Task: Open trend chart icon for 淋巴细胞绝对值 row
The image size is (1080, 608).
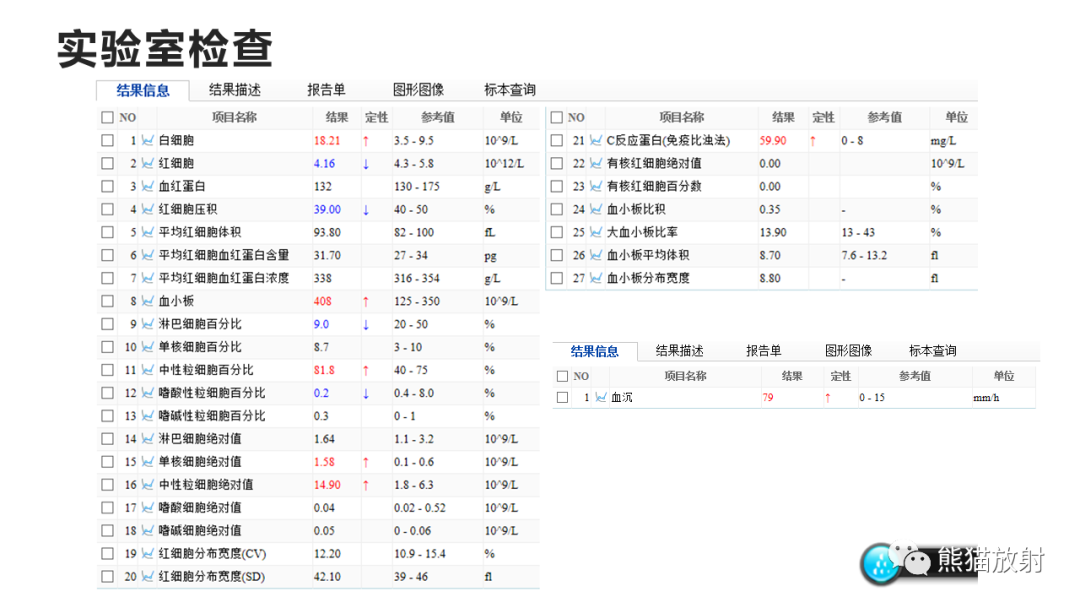Action: [x=147, y=439]
